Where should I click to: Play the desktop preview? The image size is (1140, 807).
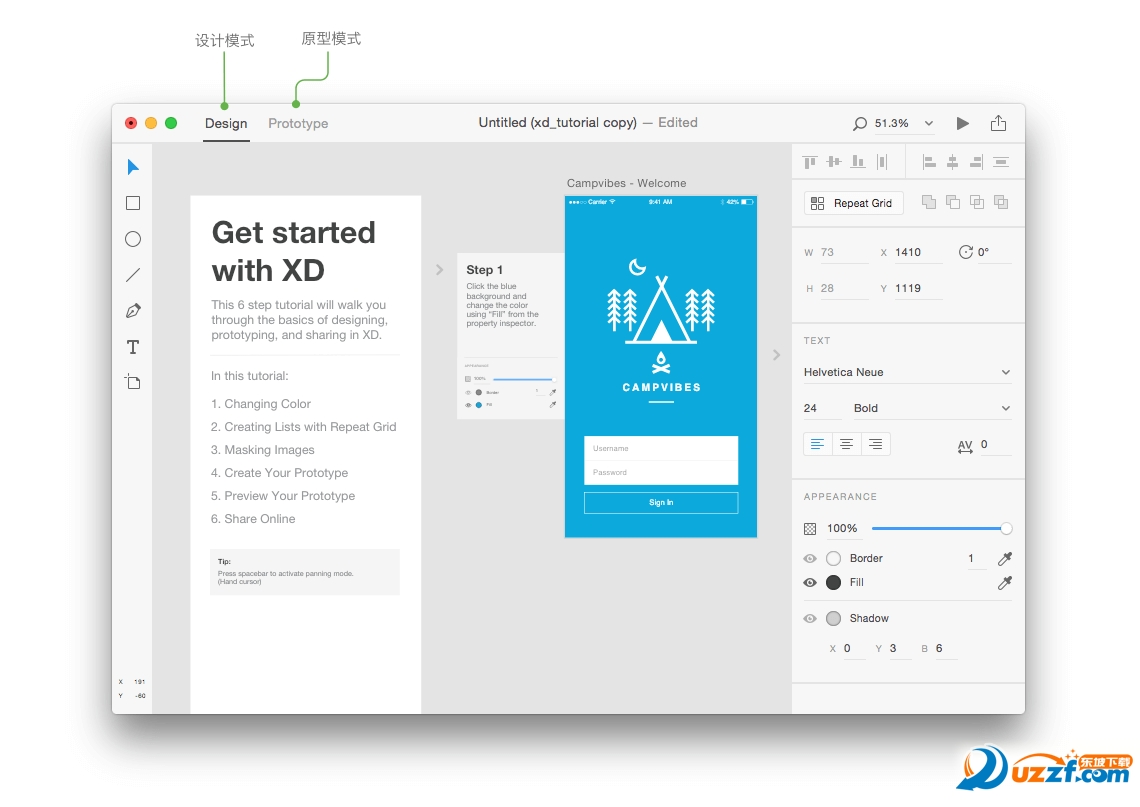tap(963, 124)
